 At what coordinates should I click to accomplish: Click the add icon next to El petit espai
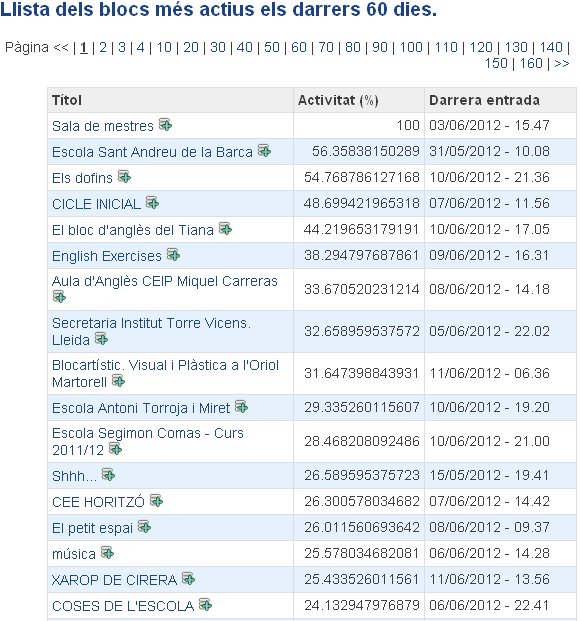tap(145, 527)
